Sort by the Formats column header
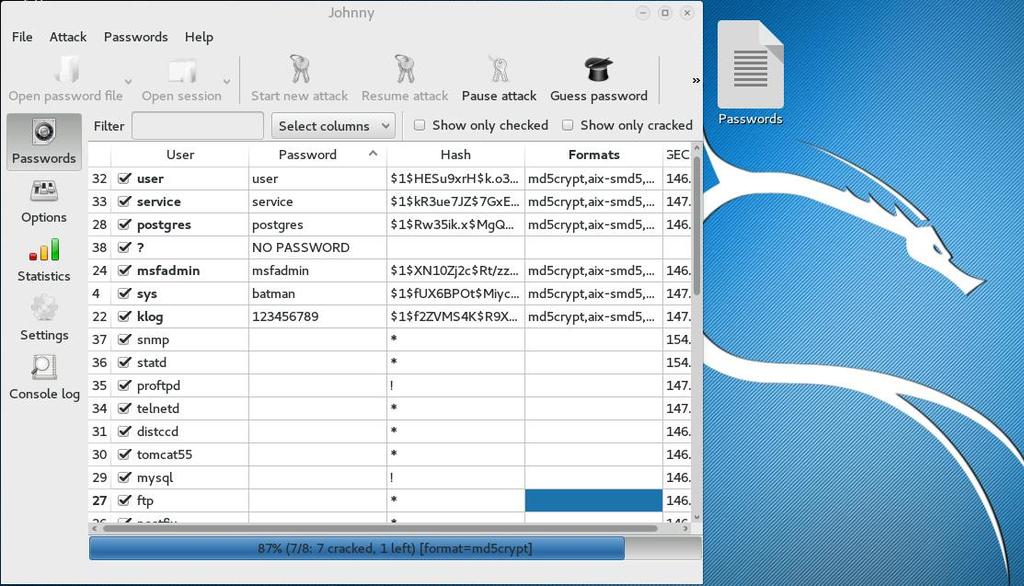Screen dimensions: 1024x586 point(594,154)
